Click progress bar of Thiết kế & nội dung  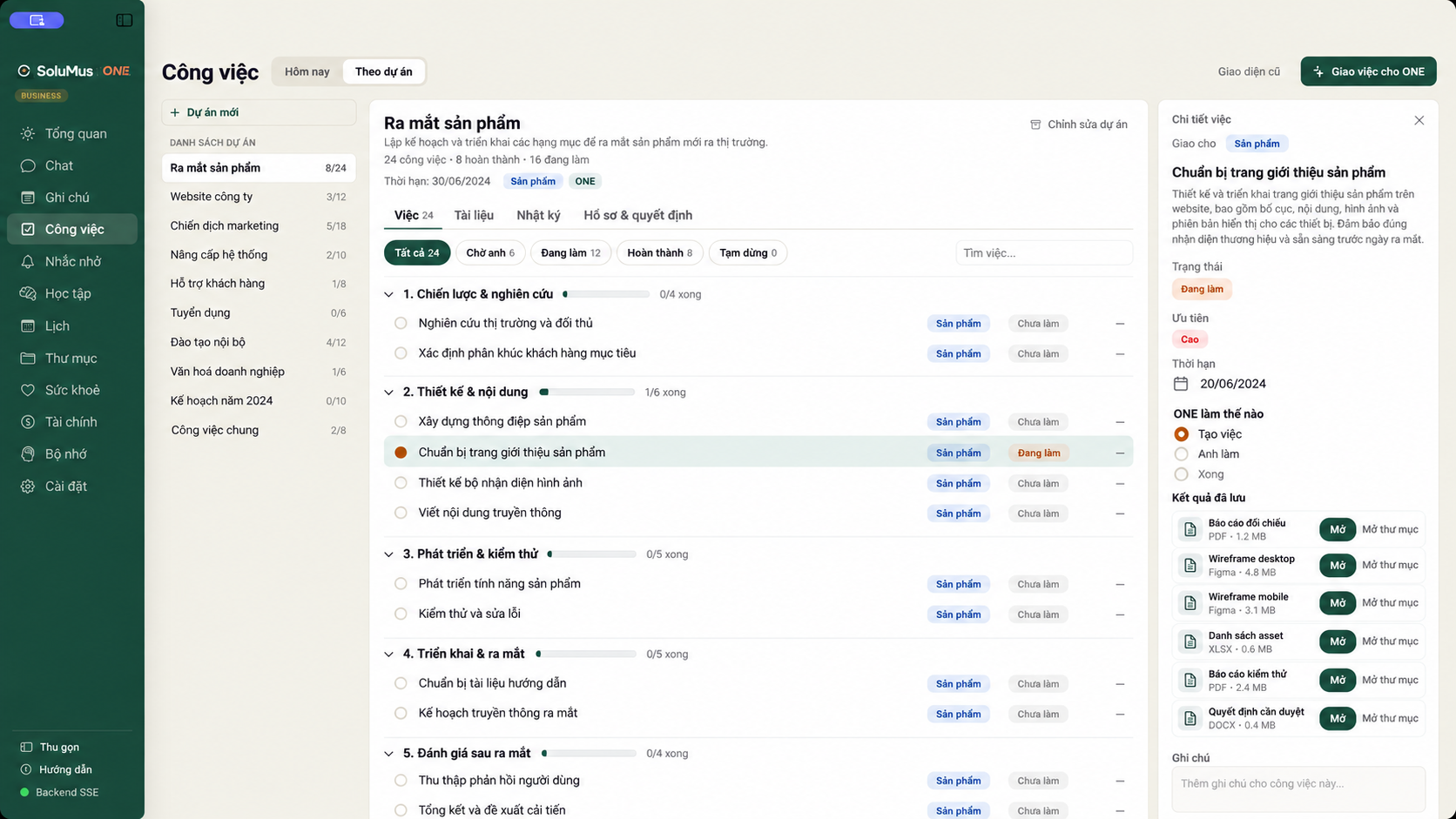click(x=587, y=393)
